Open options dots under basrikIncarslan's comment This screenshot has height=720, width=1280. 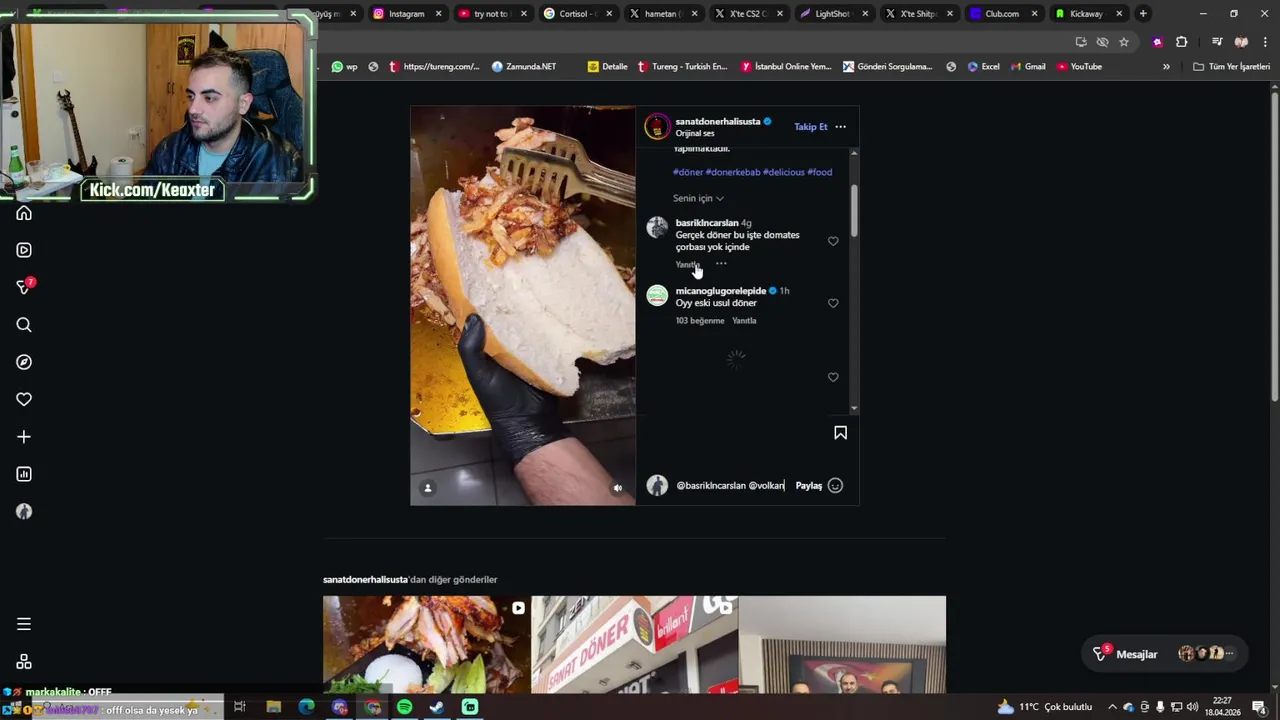pos(721,264)
